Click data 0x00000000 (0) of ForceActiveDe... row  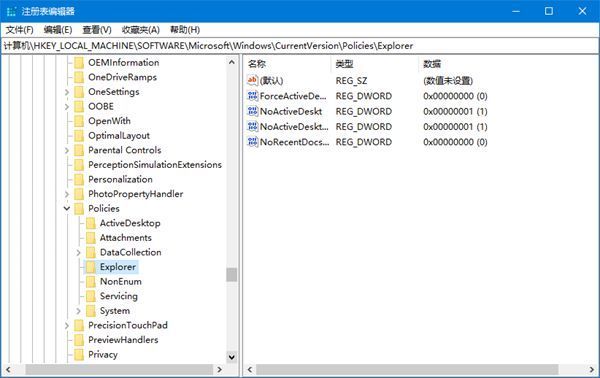[455, 96]
